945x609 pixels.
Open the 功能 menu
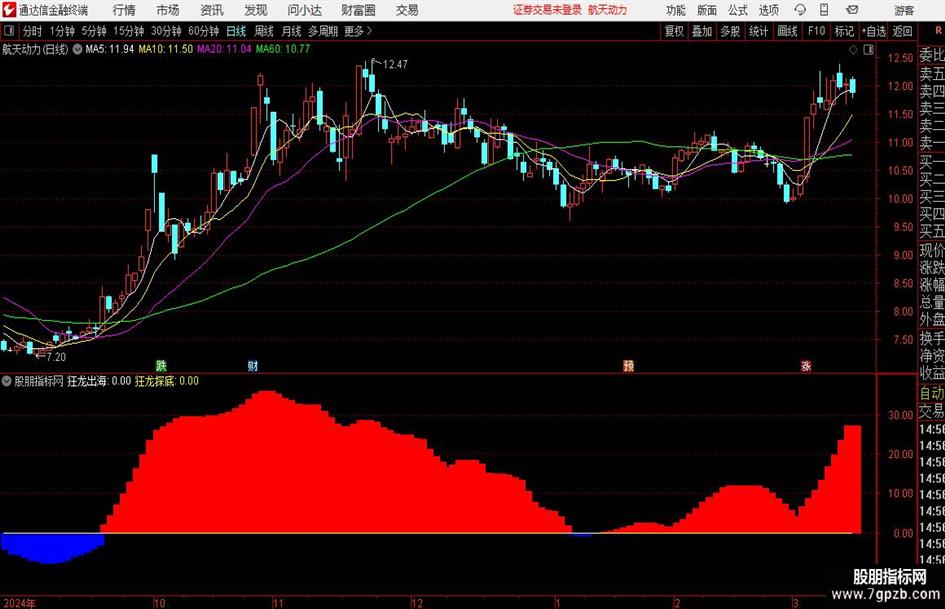tap(676, 10)
